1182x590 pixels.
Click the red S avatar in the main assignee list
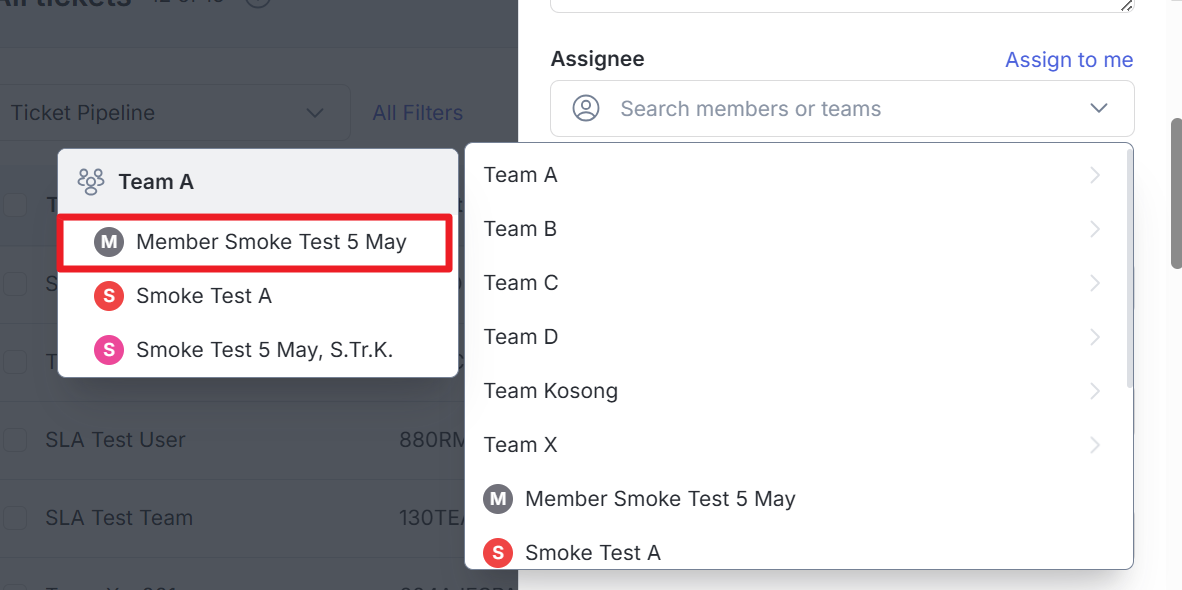498,552
